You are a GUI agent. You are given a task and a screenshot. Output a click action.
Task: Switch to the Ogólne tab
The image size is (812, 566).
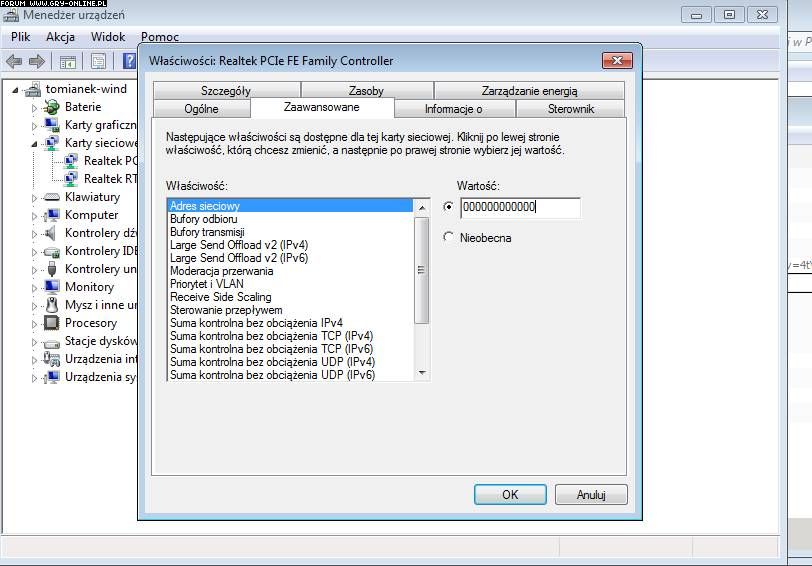tap(201, 109)
